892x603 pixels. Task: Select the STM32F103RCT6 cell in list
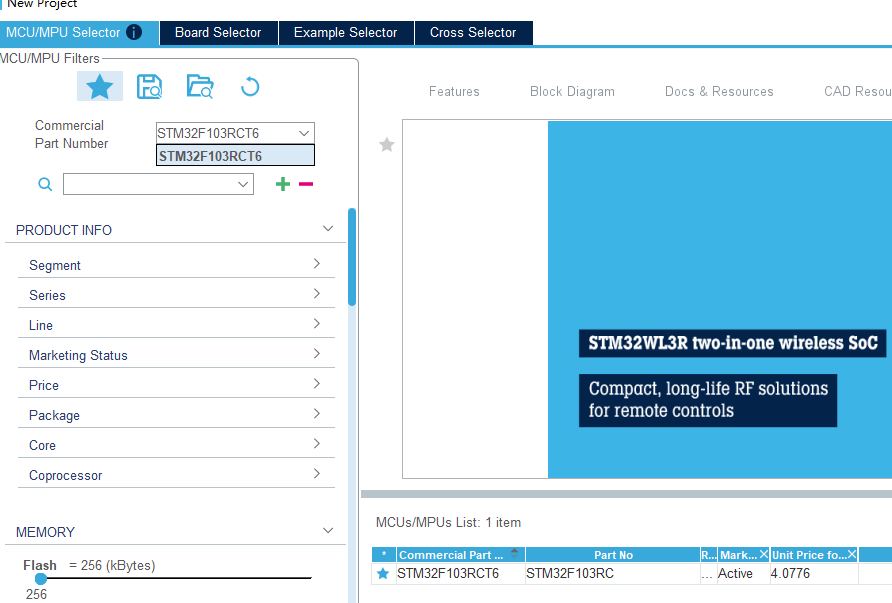[461, 573]
